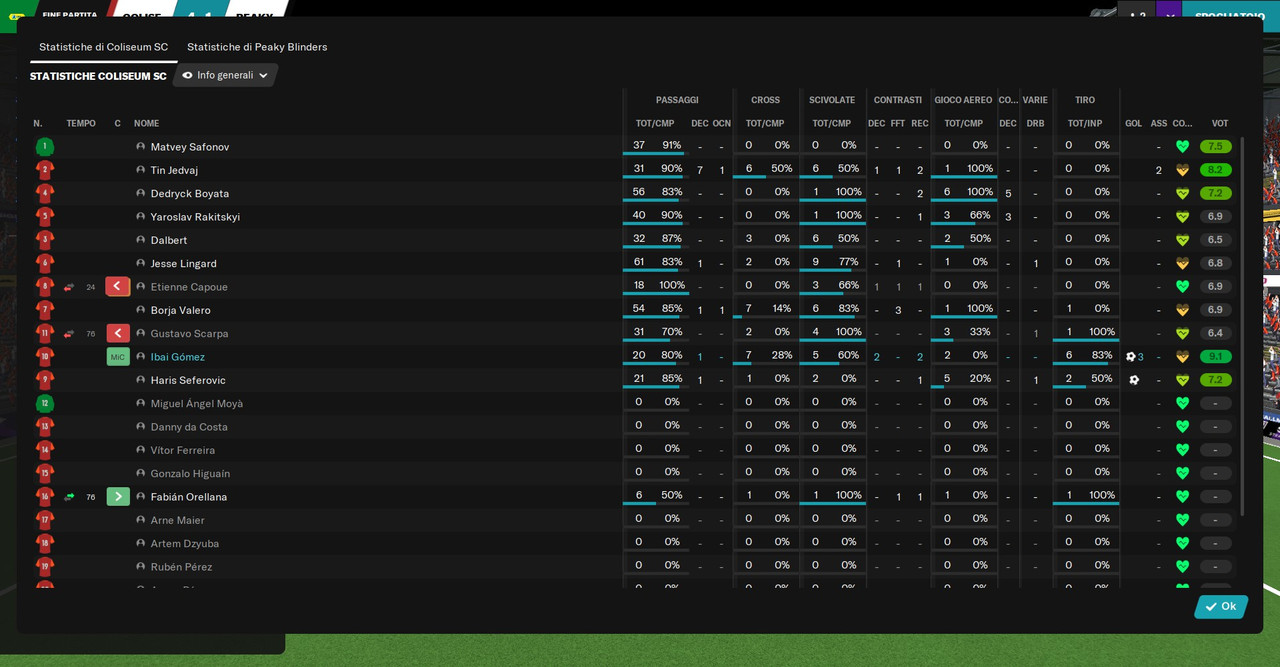Click the GIOCO AEREO column group header
This screenshot has height=667, width=1280.
tap(963, 100)
